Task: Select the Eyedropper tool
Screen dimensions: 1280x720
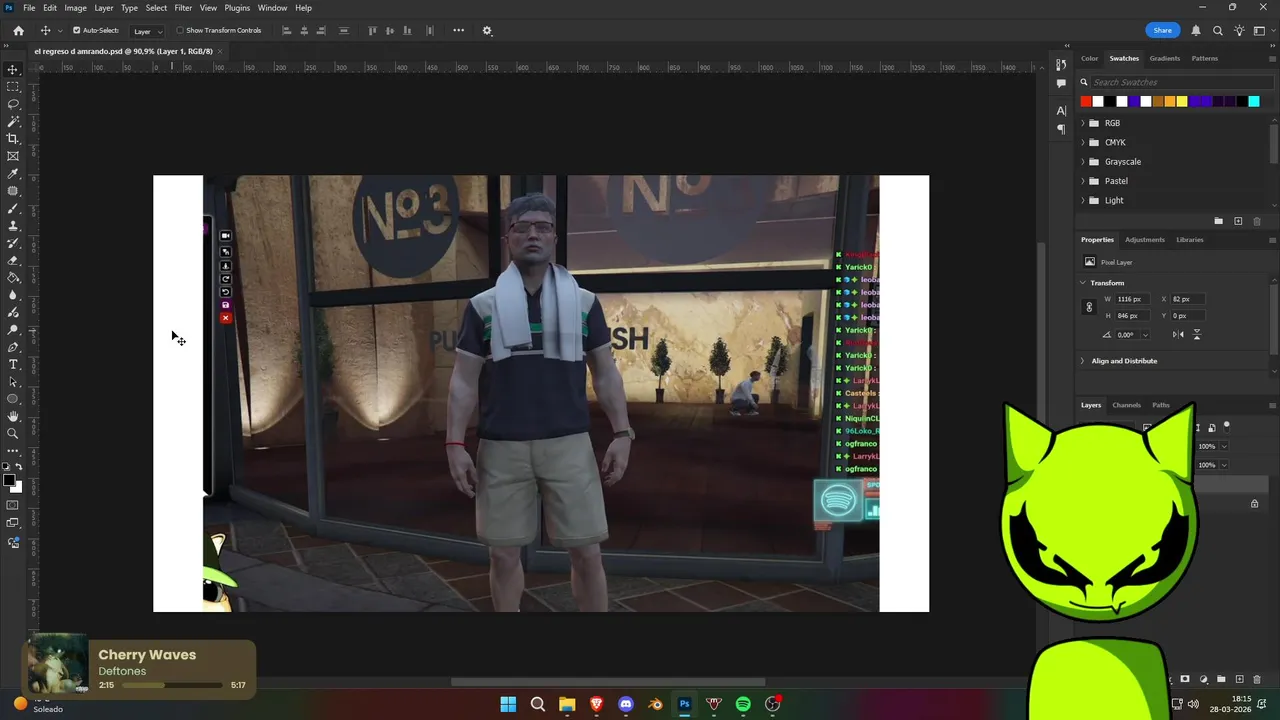Action: pos(13,174)
